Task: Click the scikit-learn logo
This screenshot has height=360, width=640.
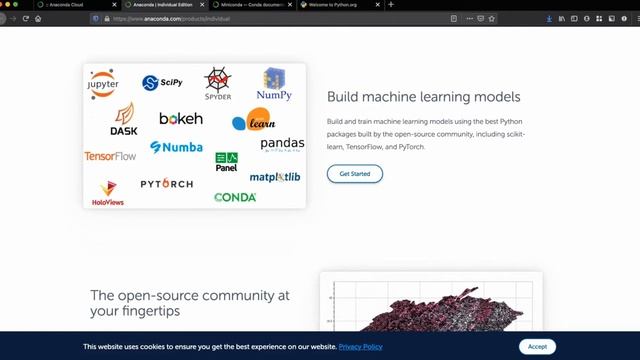Action: pyautogui.click(x=254, y=119)
